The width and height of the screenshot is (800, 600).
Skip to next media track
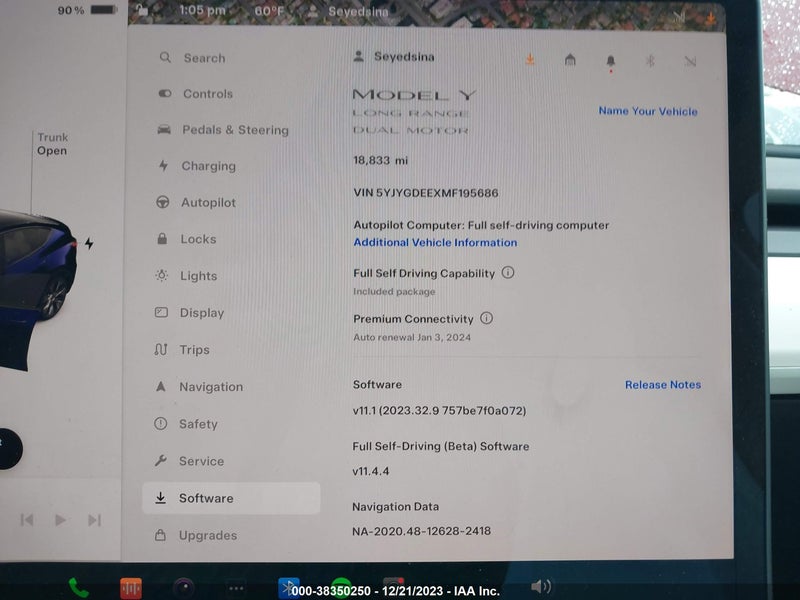(94, 520)
